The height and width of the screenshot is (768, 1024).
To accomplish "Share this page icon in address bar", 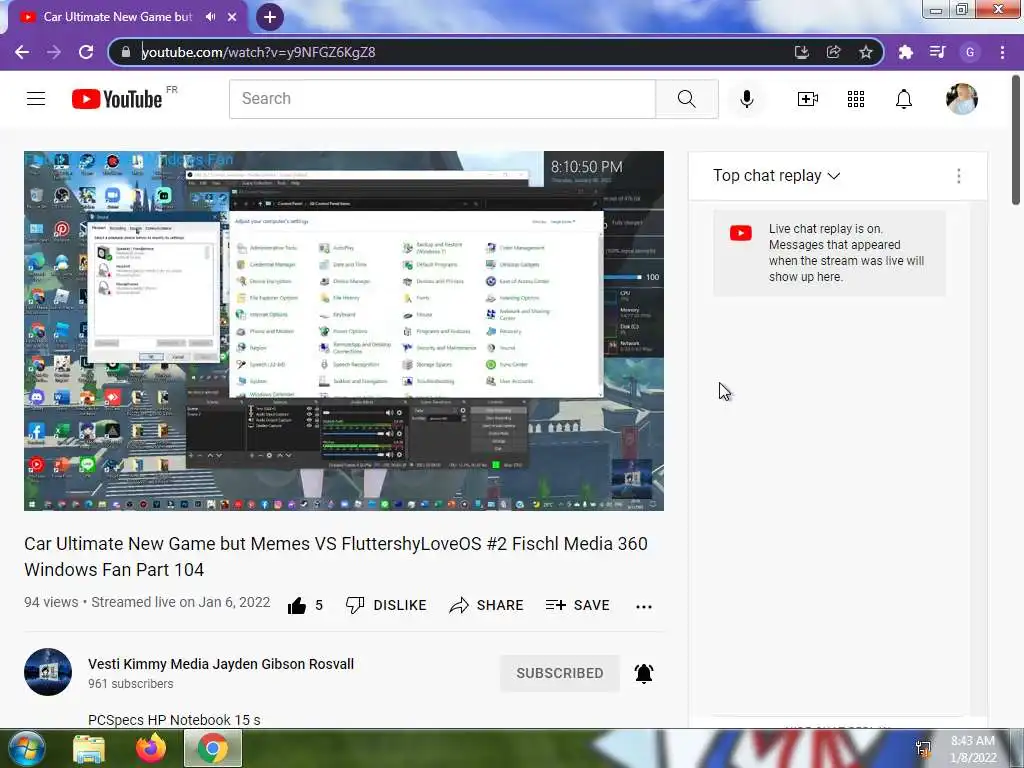I will (834, 52).
